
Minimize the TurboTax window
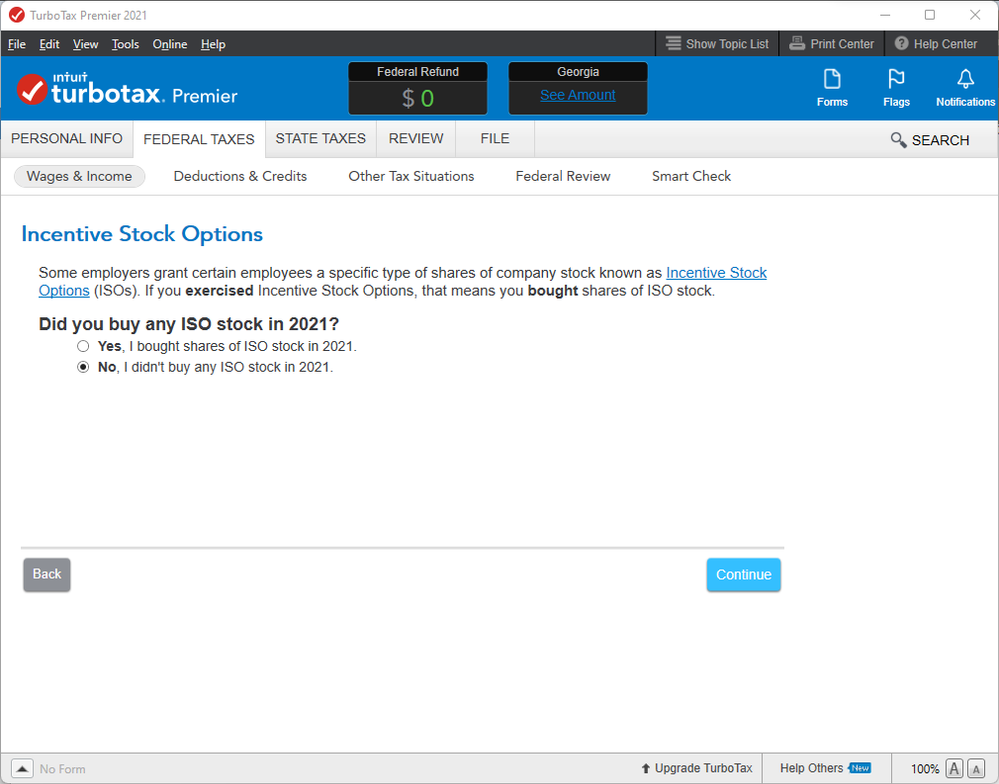(885, 15)
